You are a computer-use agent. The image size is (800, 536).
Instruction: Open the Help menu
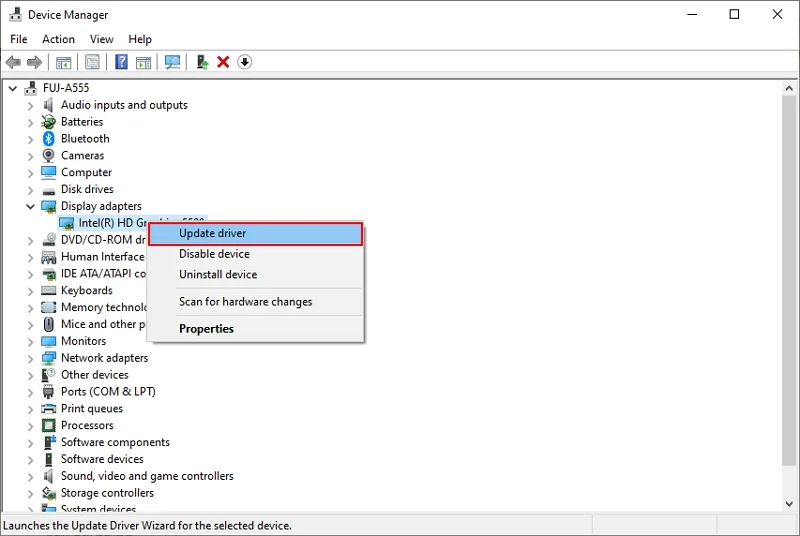point(140,39)
